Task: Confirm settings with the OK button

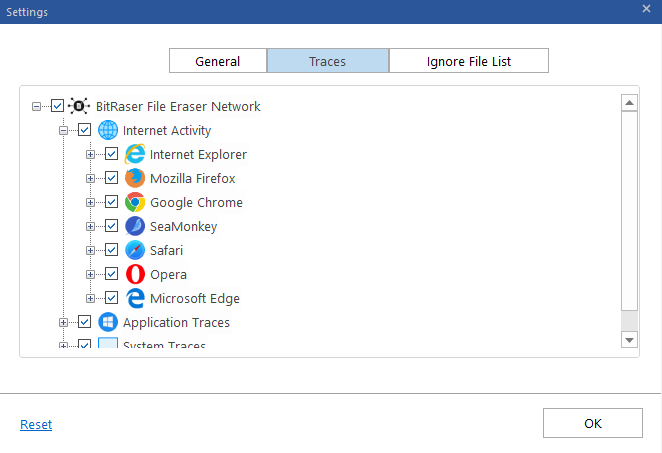Action: (593, 423)
